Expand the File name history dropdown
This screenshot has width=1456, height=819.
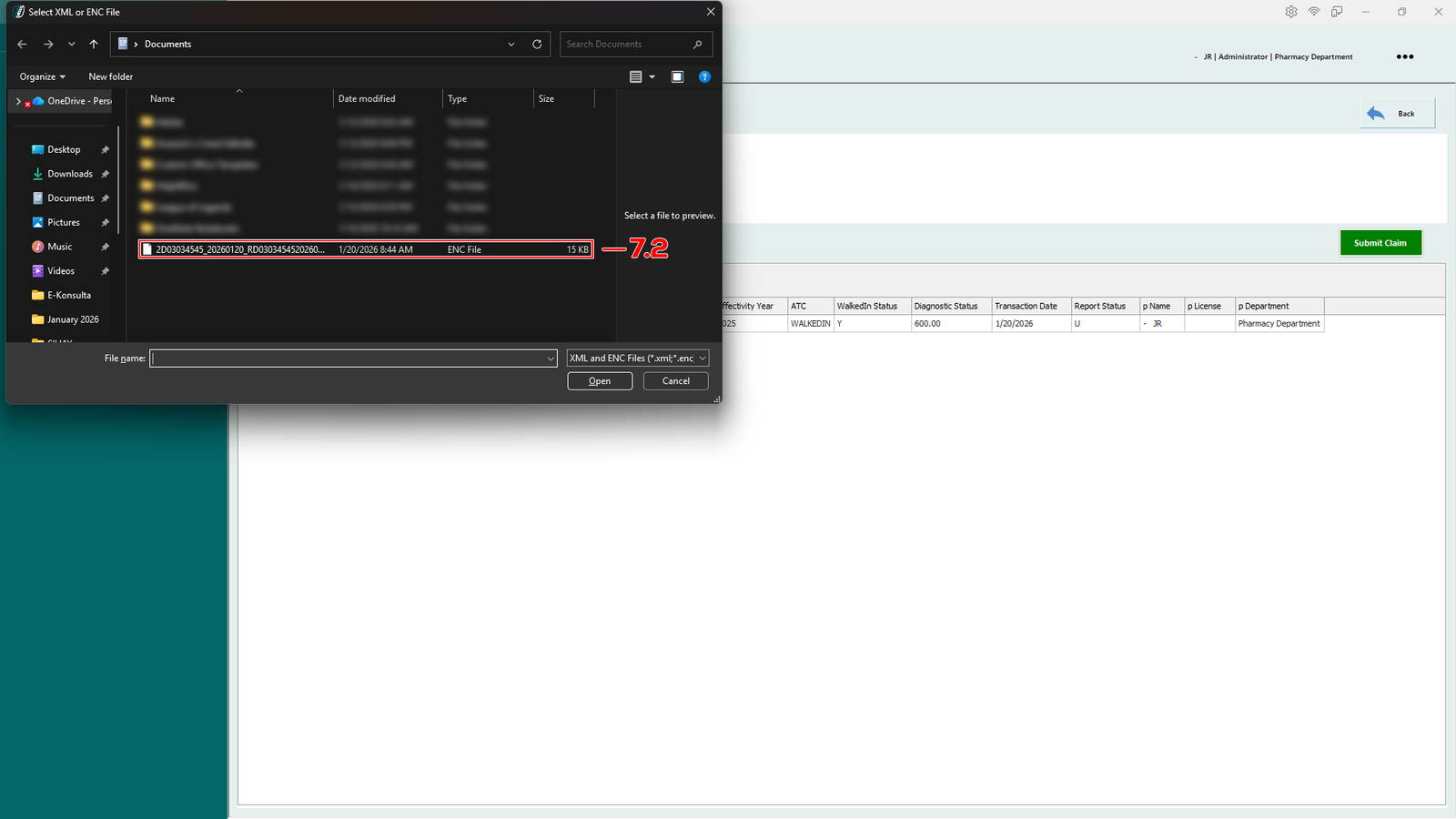[550, 359]
